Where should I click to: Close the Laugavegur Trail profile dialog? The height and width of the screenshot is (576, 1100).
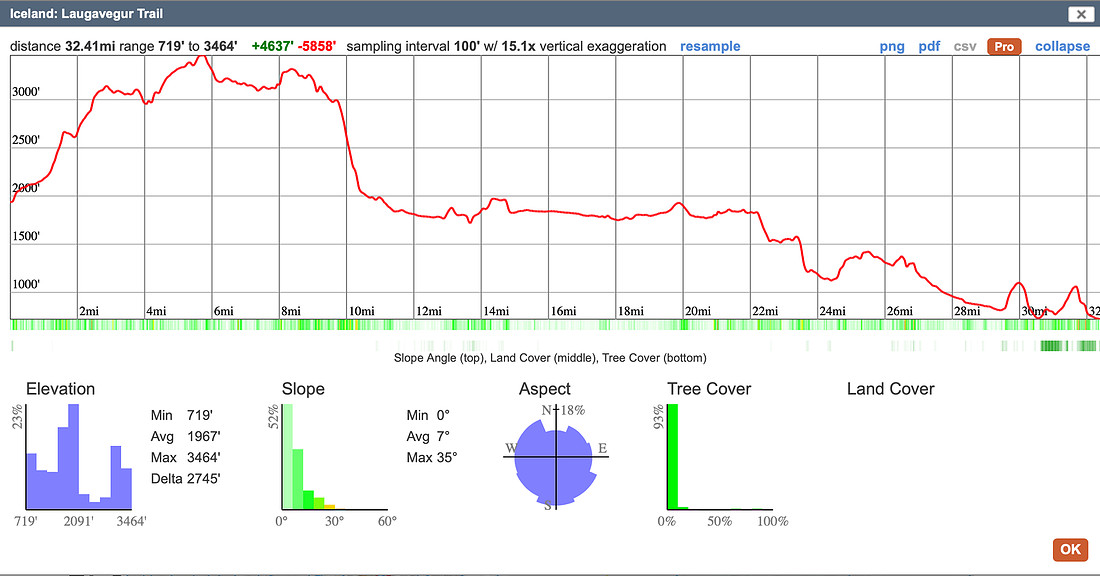pos(1080,14)
